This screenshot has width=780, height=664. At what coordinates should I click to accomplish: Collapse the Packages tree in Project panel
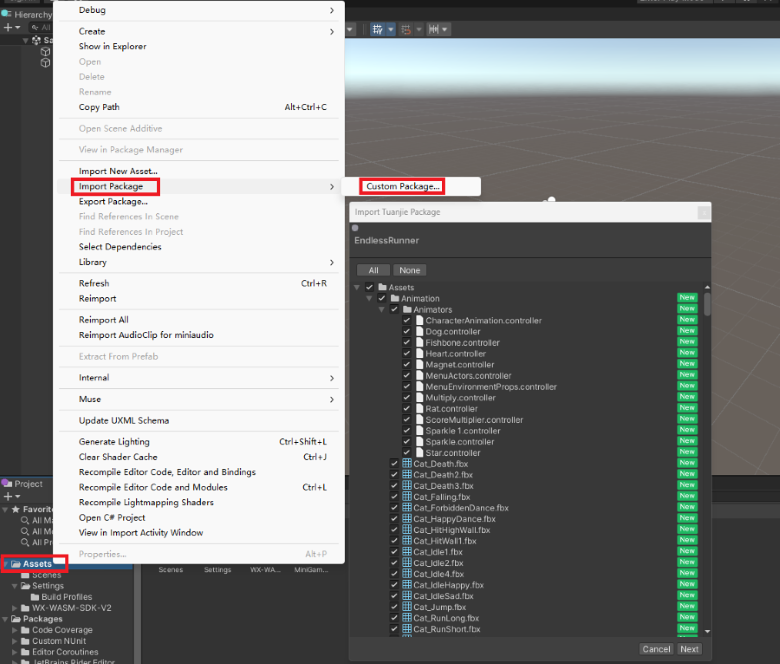[x=5, y=619]
